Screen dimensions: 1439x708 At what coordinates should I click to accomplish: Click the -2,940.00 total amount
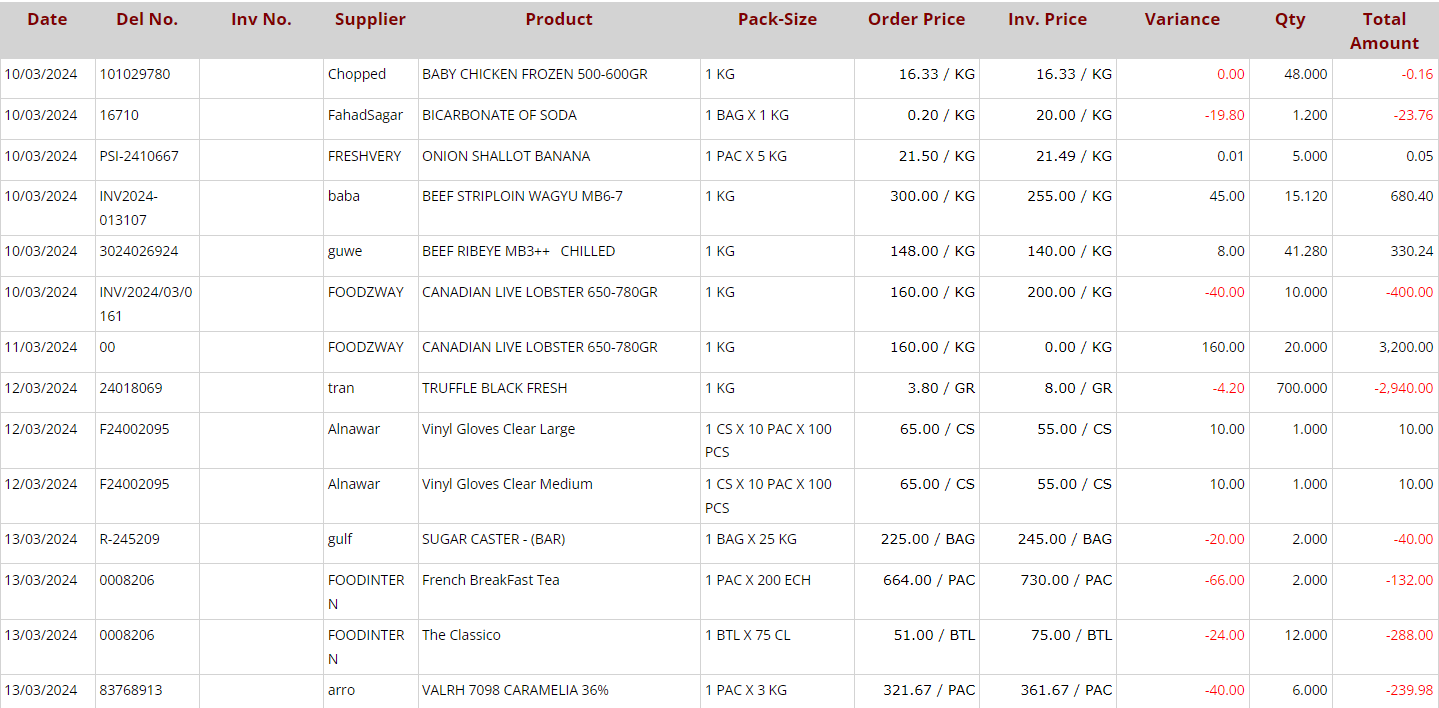pos(1401,389)
